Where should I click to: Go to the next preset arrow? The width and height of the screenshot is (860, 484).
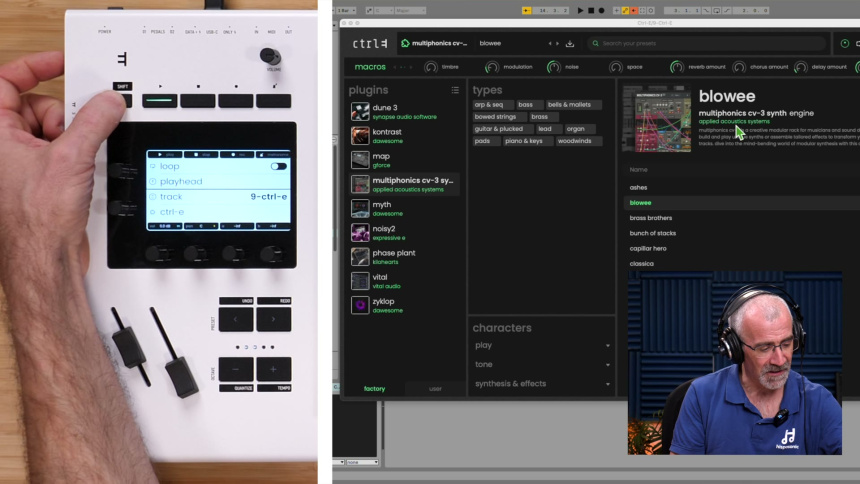tap(558, 43)
